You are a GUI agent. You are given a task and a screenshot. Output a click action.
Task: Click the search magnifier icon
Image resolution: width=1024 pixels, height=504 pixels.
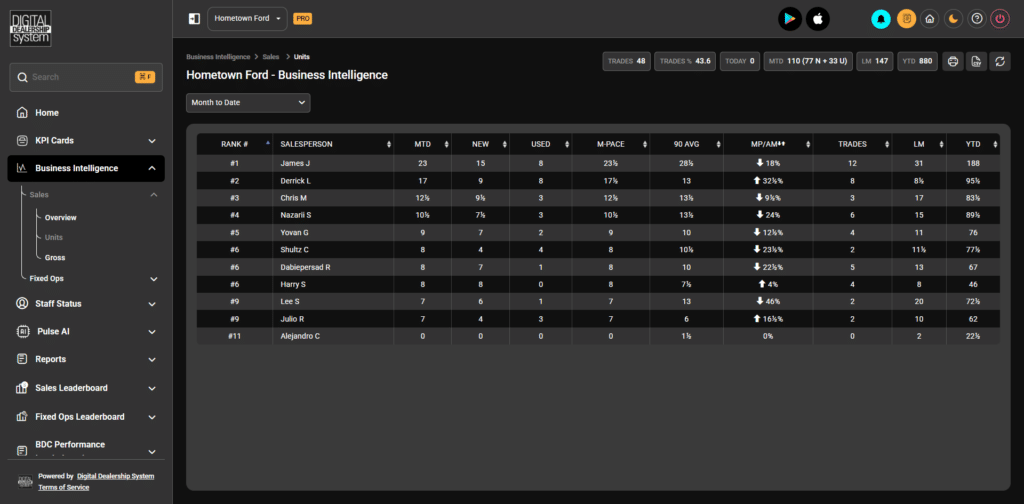click(x=22, y=77)
